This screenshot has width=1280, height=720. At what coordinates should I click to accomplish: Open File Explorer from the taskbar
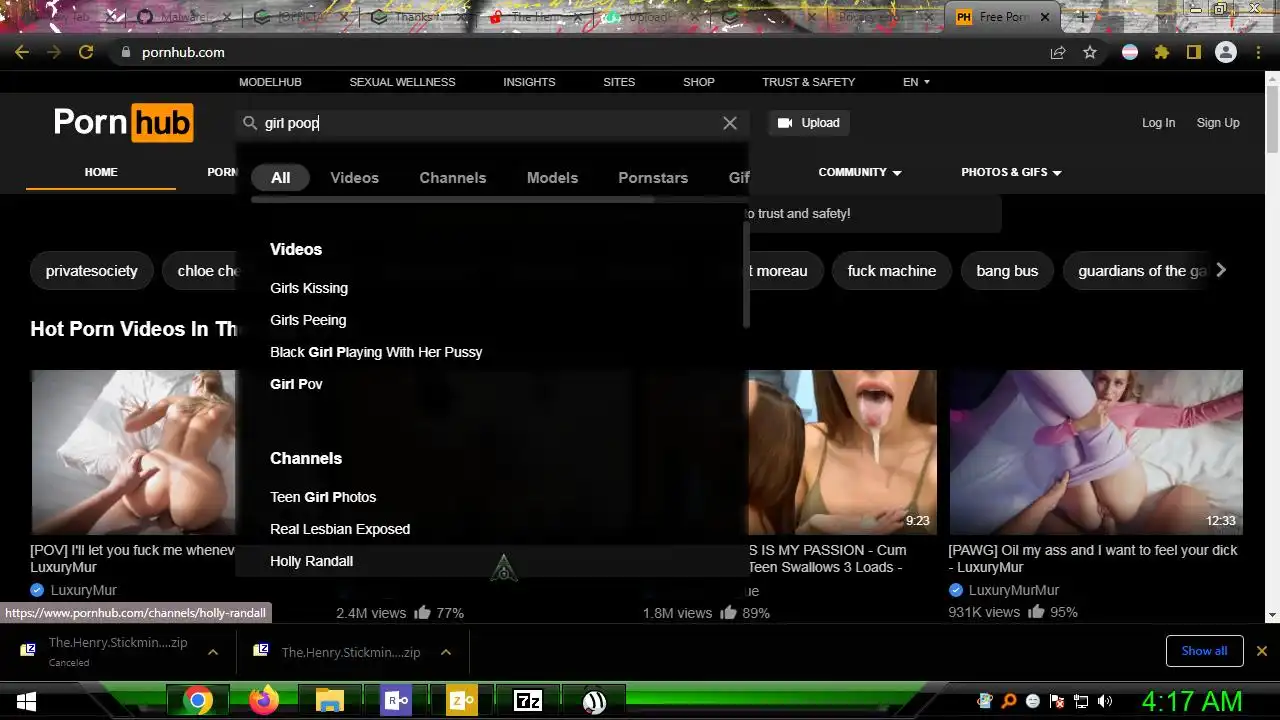tap(330, 701)
